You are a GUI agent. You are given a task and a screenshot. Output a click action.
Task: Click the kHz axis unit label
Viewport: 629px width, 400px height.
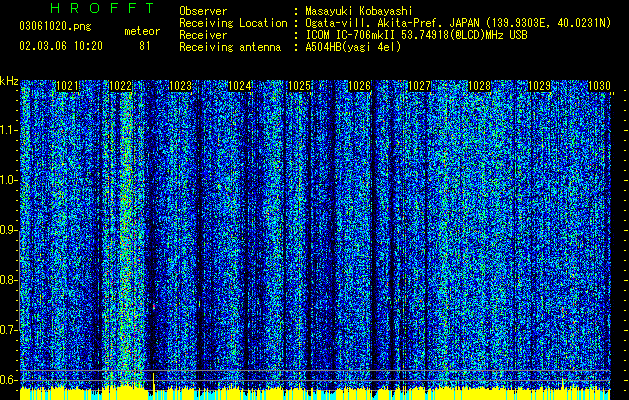[x=9, y=81]
